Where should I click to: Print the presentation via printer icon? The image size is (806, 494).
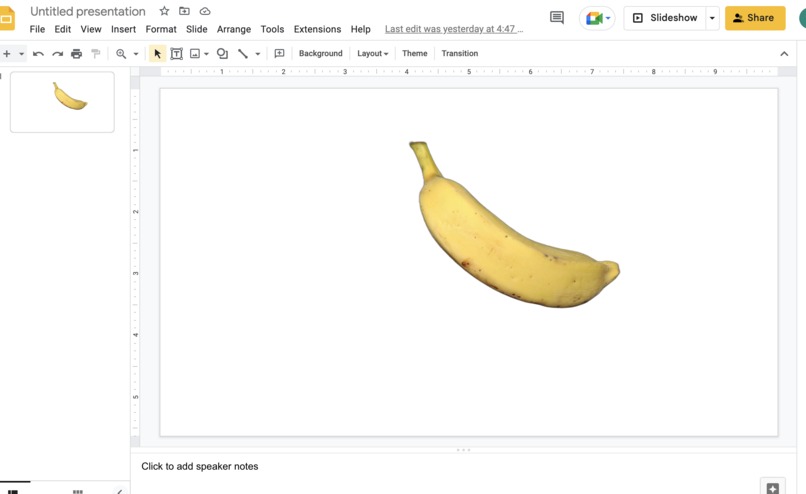pyautogui.click(x=77, y=53)
